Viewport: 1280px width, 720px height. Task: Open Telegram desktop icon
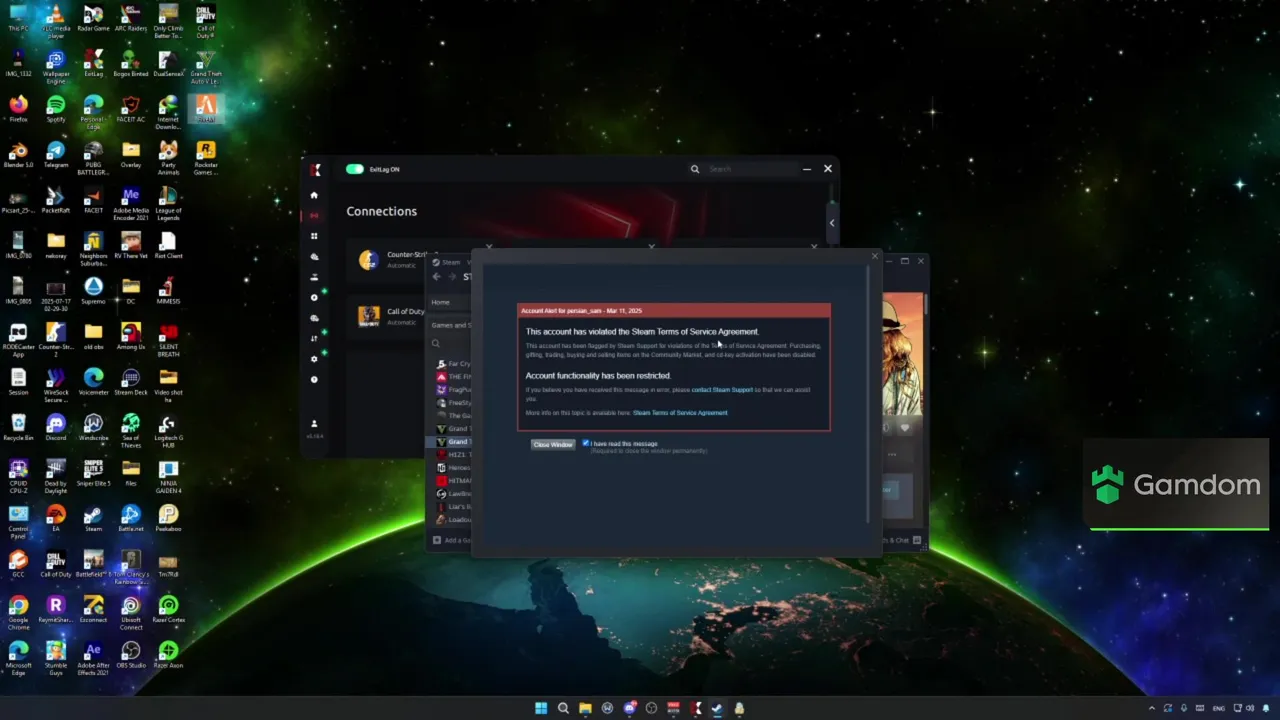click(x=55, y=154)
